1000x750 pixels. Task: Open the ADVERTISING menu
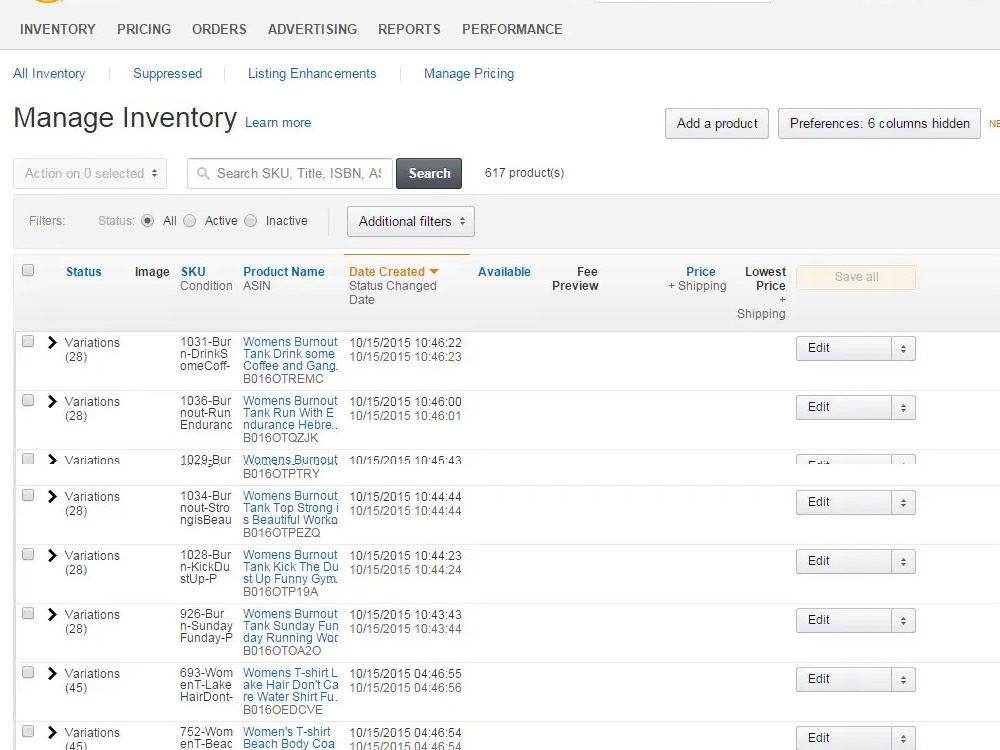point(312,29)
